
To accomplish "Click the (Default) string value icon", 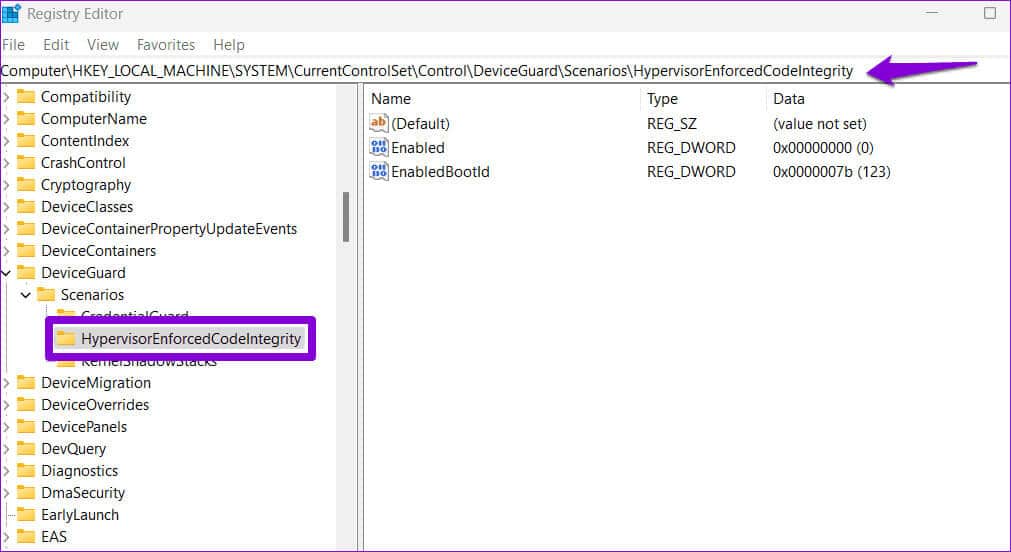I will tap(378, 123).
